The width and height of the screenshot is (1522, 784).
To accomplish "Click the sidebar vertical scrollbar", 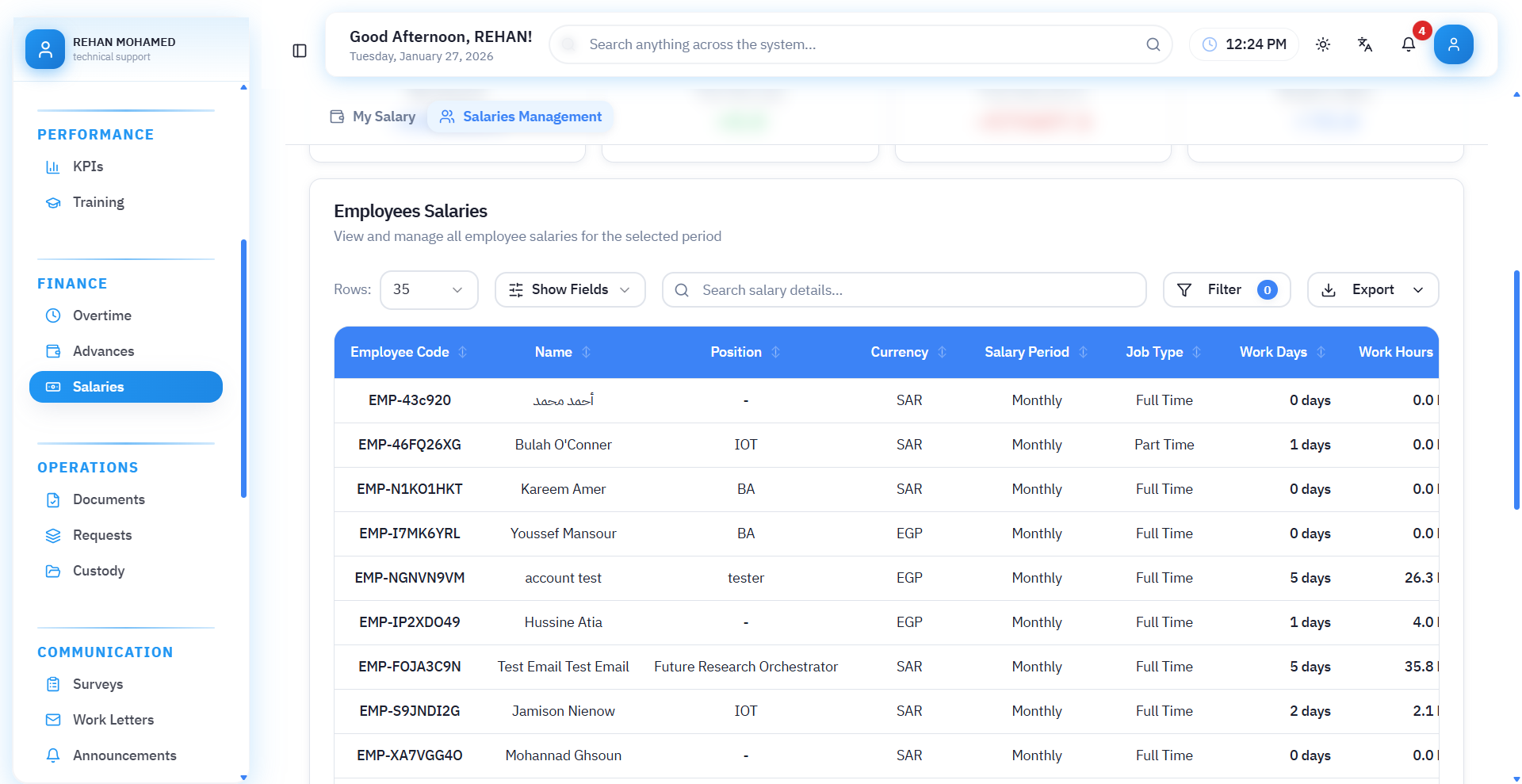I will (243, 369).
